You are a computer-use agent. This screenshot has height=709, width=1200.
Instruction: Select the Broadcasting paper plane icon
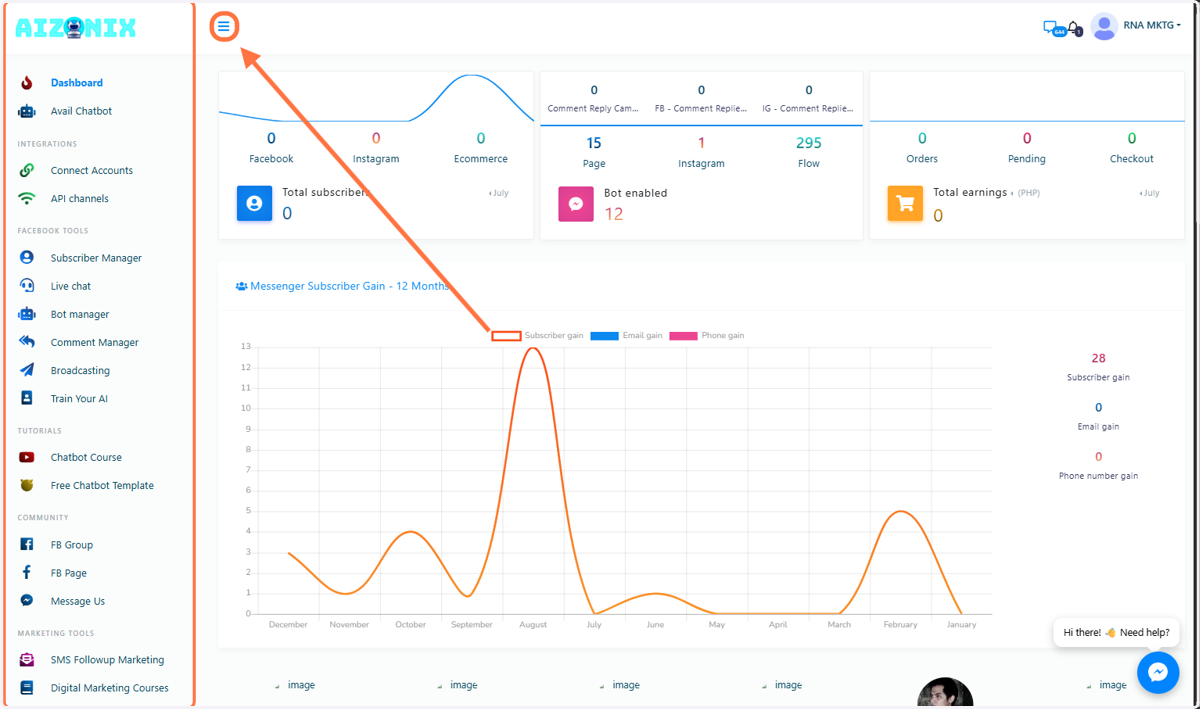(27, 370)
